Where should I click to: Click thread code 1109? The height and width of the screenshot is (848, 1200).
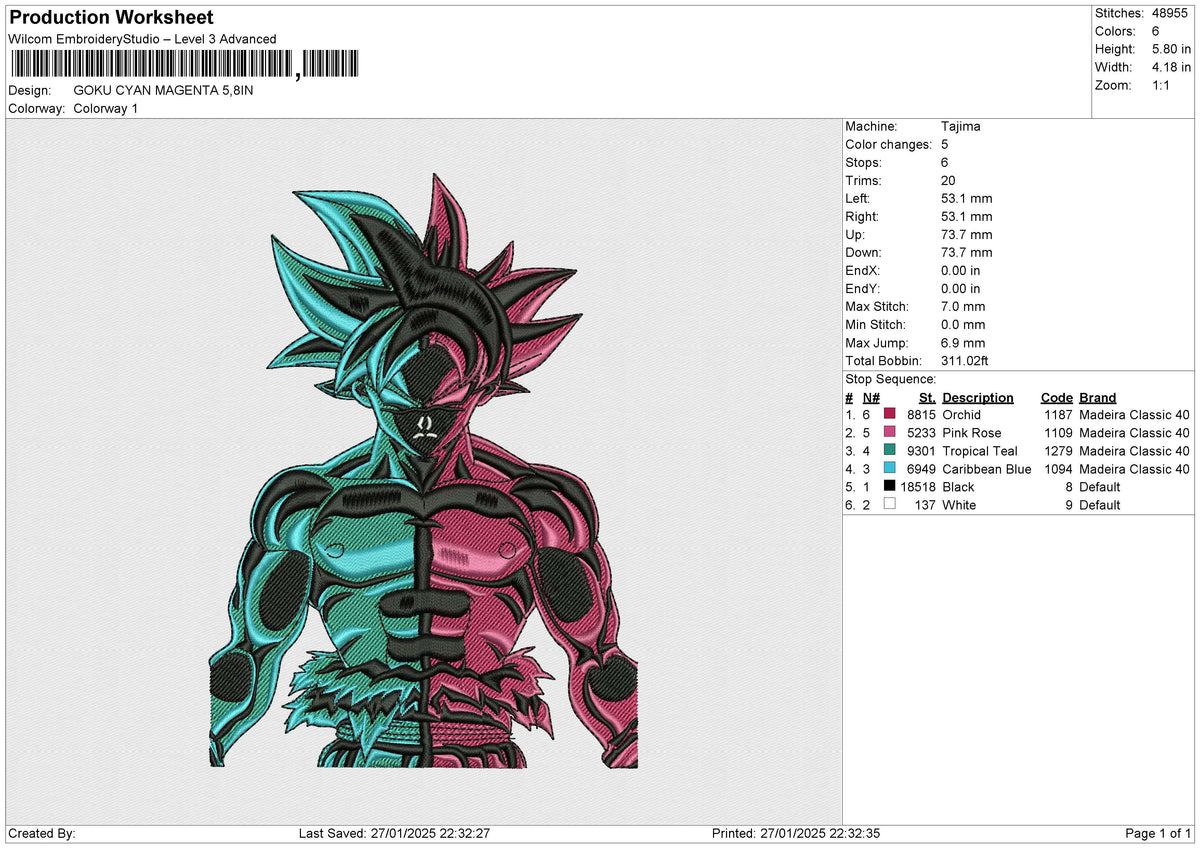click(x=1058, y=432)
